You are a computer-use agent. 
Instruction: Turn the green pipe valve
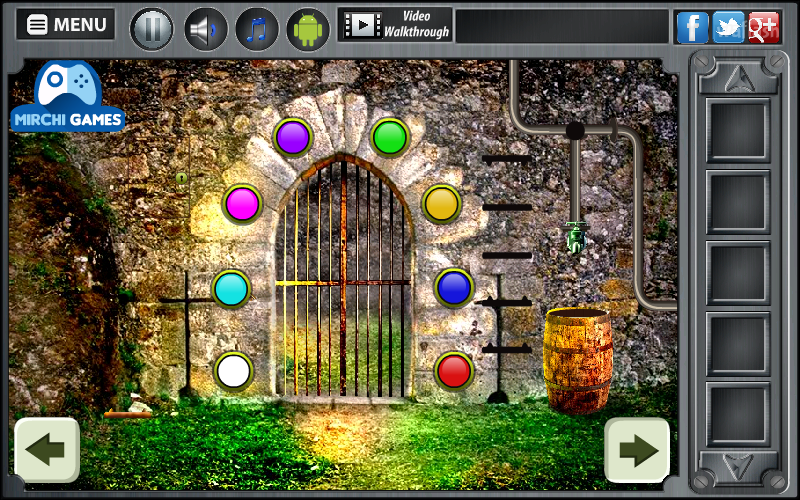[577, 237]
